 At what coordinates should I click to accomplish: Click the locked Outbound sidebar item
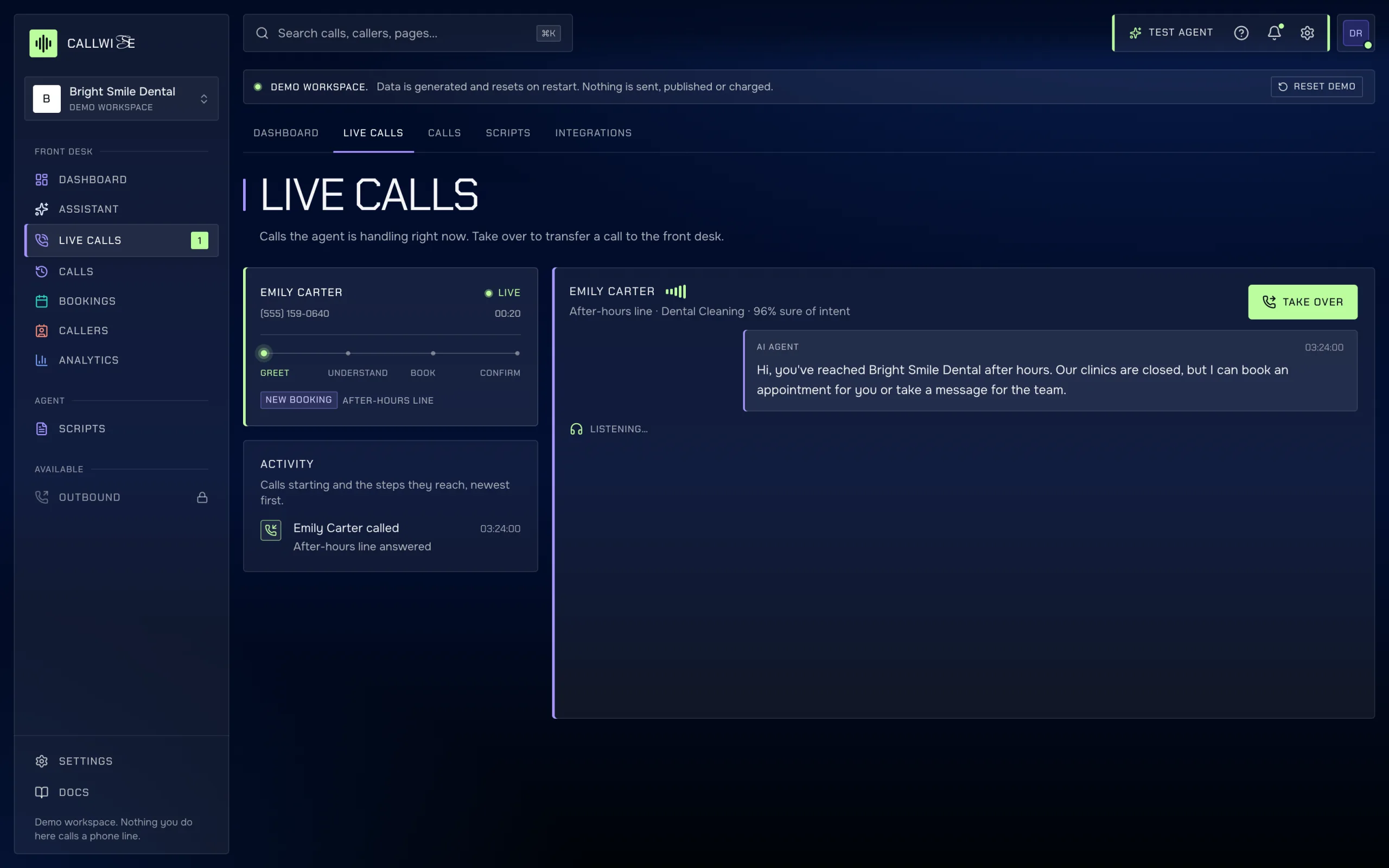122,497
